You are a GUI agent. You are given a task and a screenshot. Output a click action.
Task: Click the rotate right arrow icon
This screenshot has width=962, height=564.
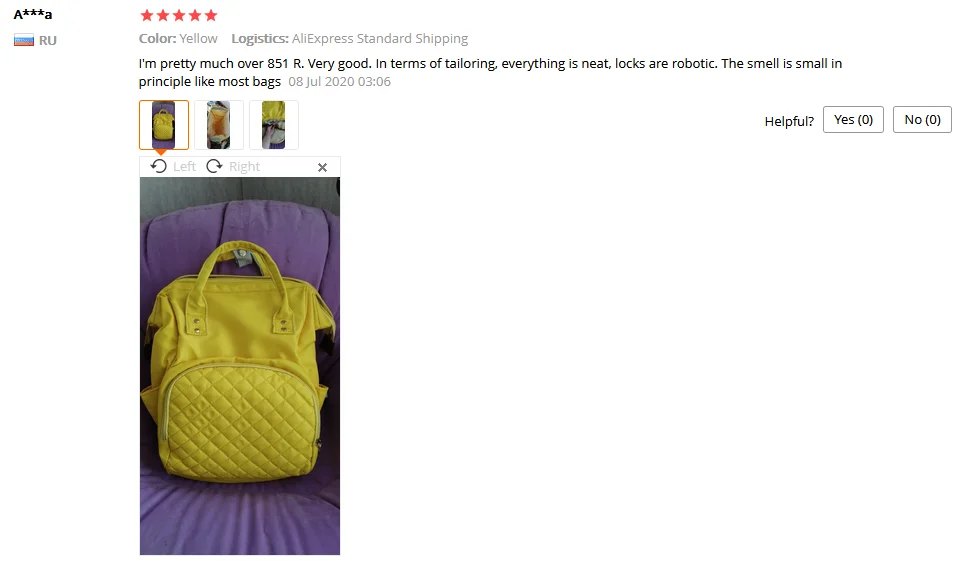(x=214, y=166)
